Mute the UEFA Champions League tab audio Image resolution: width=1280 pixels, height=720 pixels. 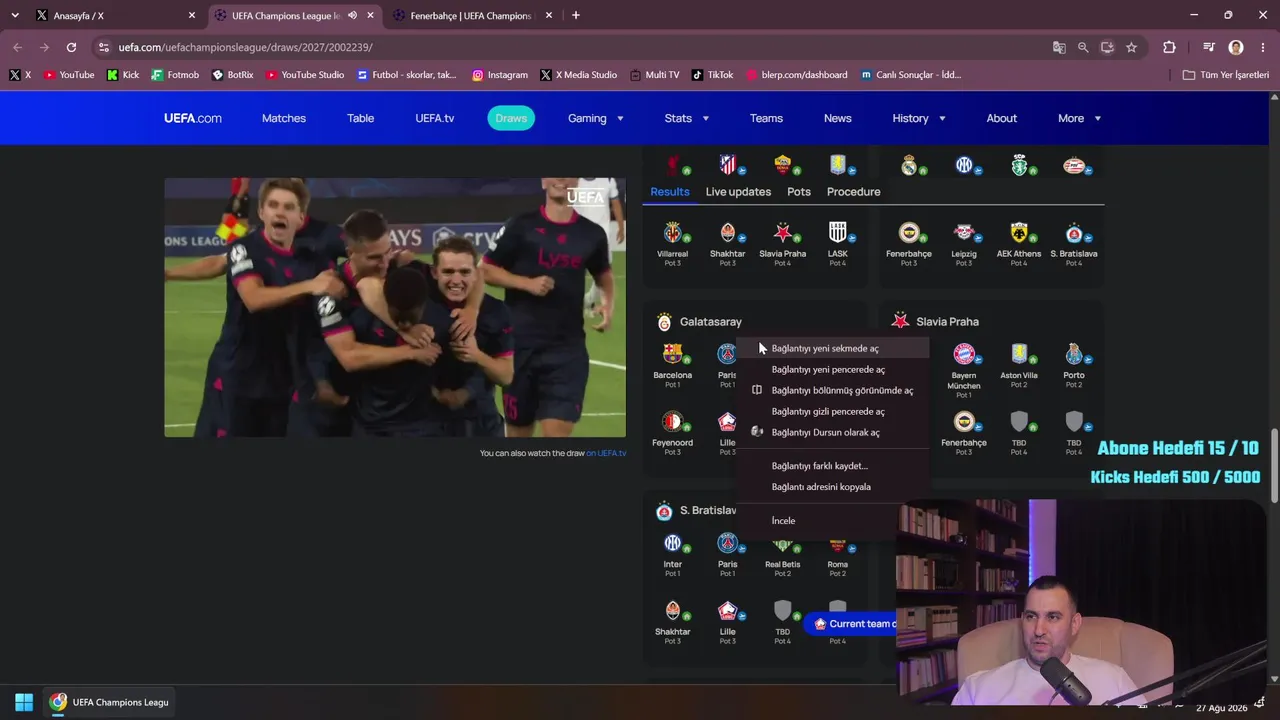tap(352, 15)
